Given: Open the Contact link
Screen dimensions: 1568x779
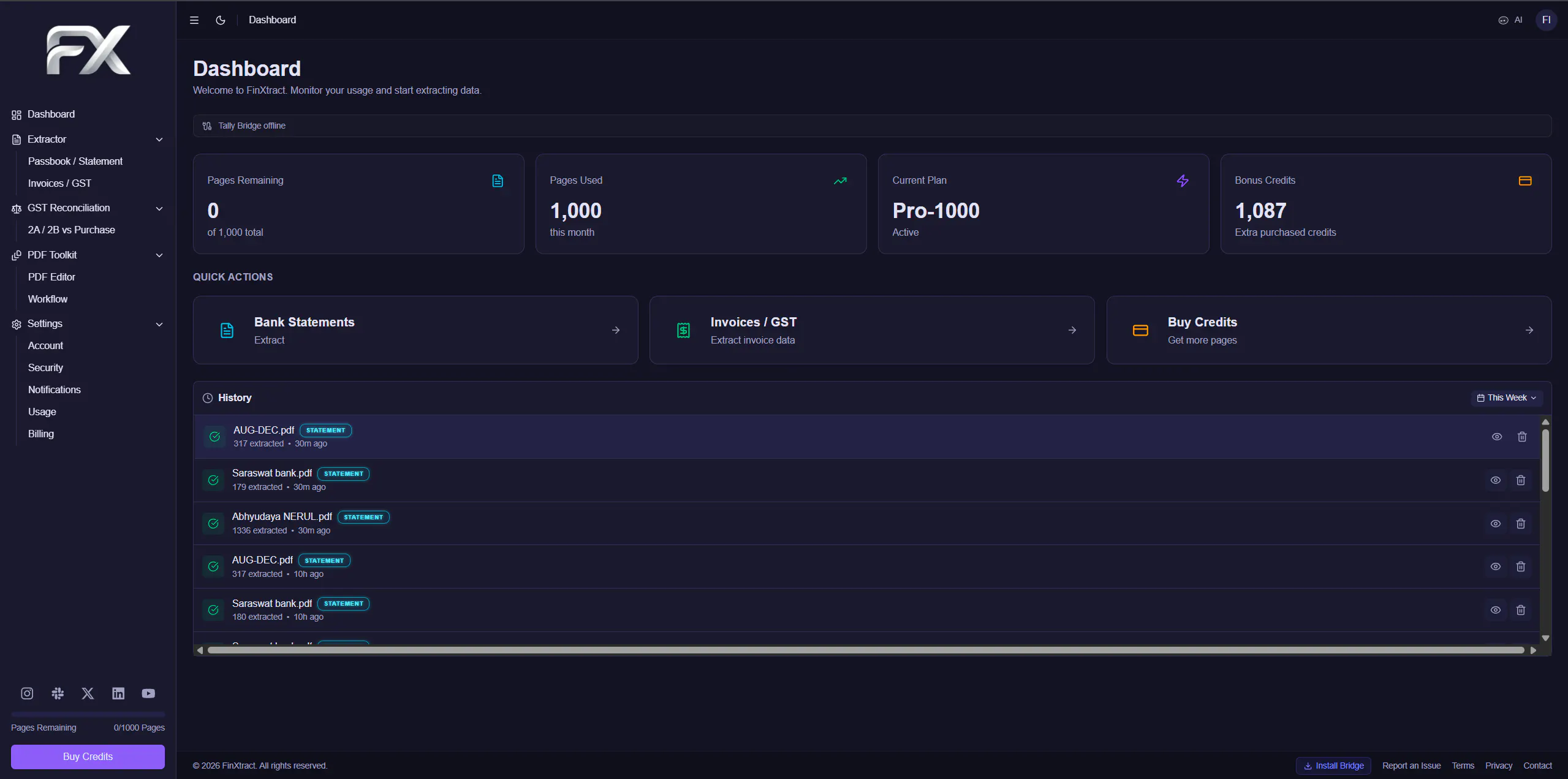Looking at the screenshot, I should [1538, 766].
